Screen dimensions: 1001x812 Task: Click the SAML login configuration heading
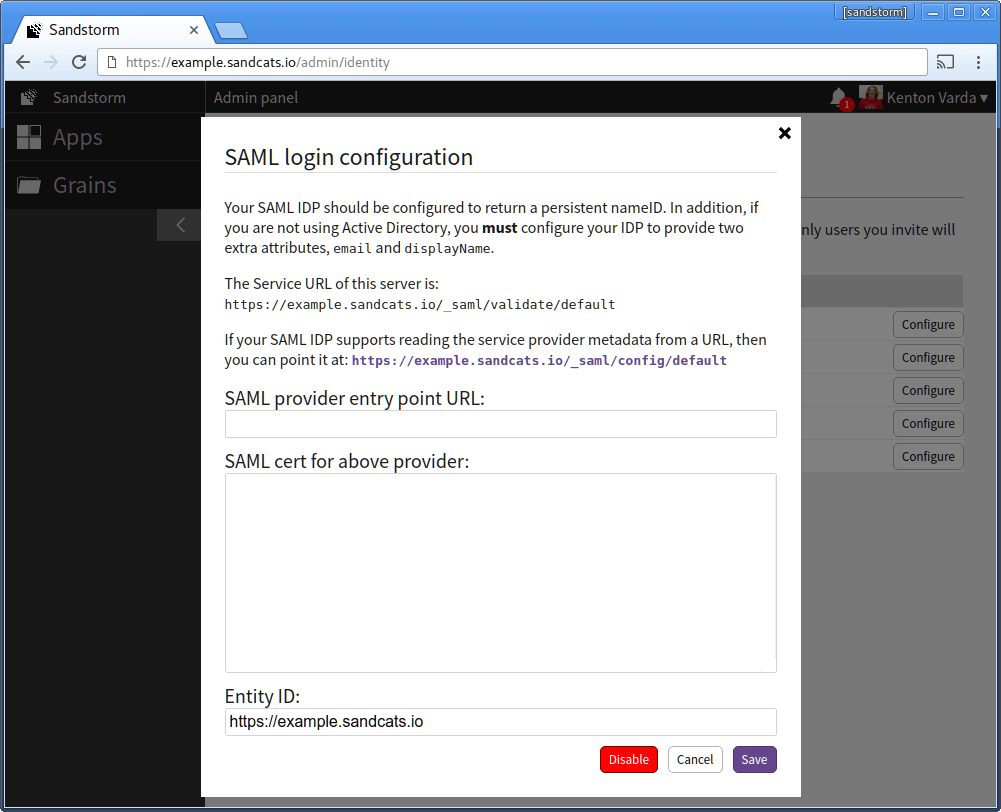(349, 157)
